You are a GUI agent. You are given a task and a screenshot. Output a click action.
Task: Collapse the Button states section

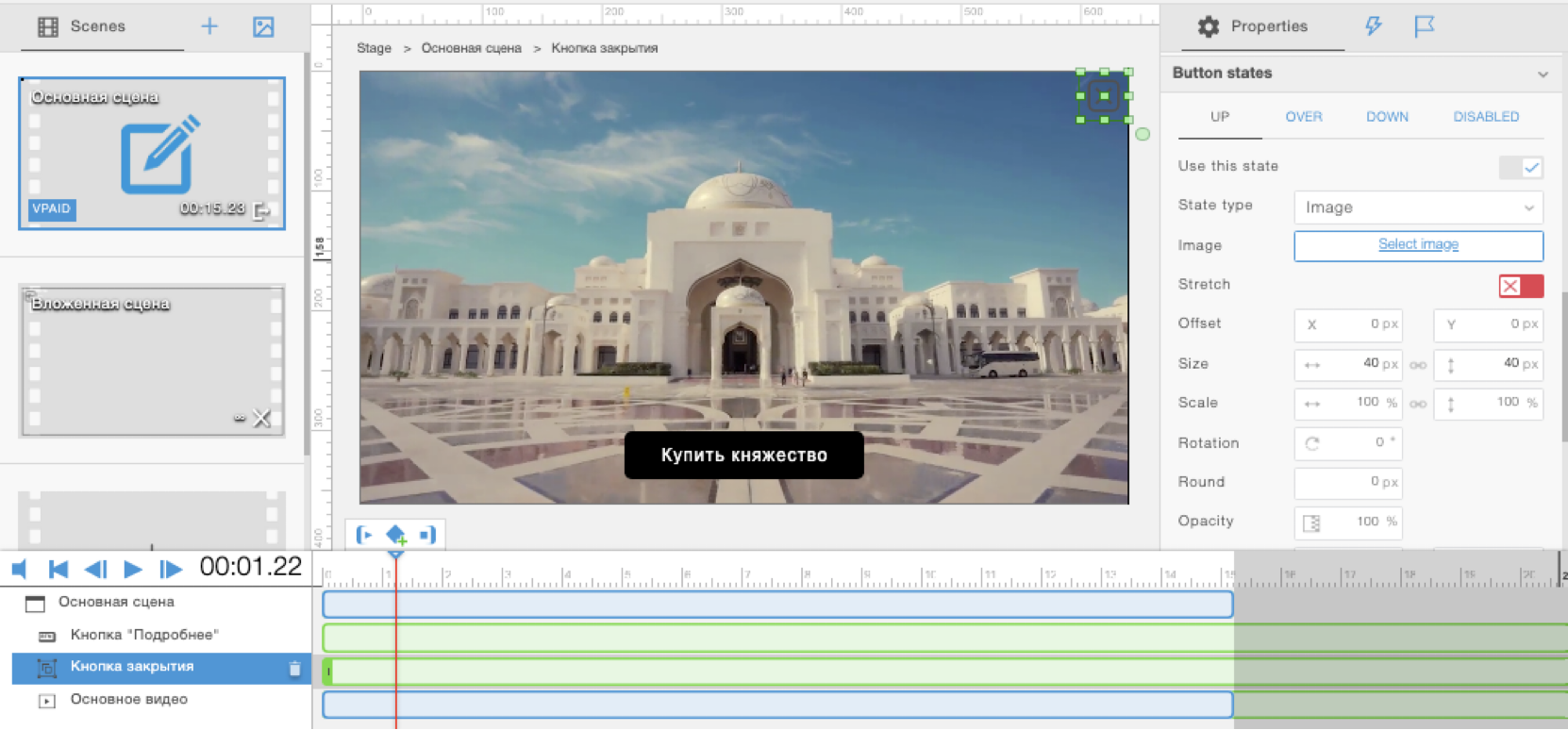[1543, 74]
